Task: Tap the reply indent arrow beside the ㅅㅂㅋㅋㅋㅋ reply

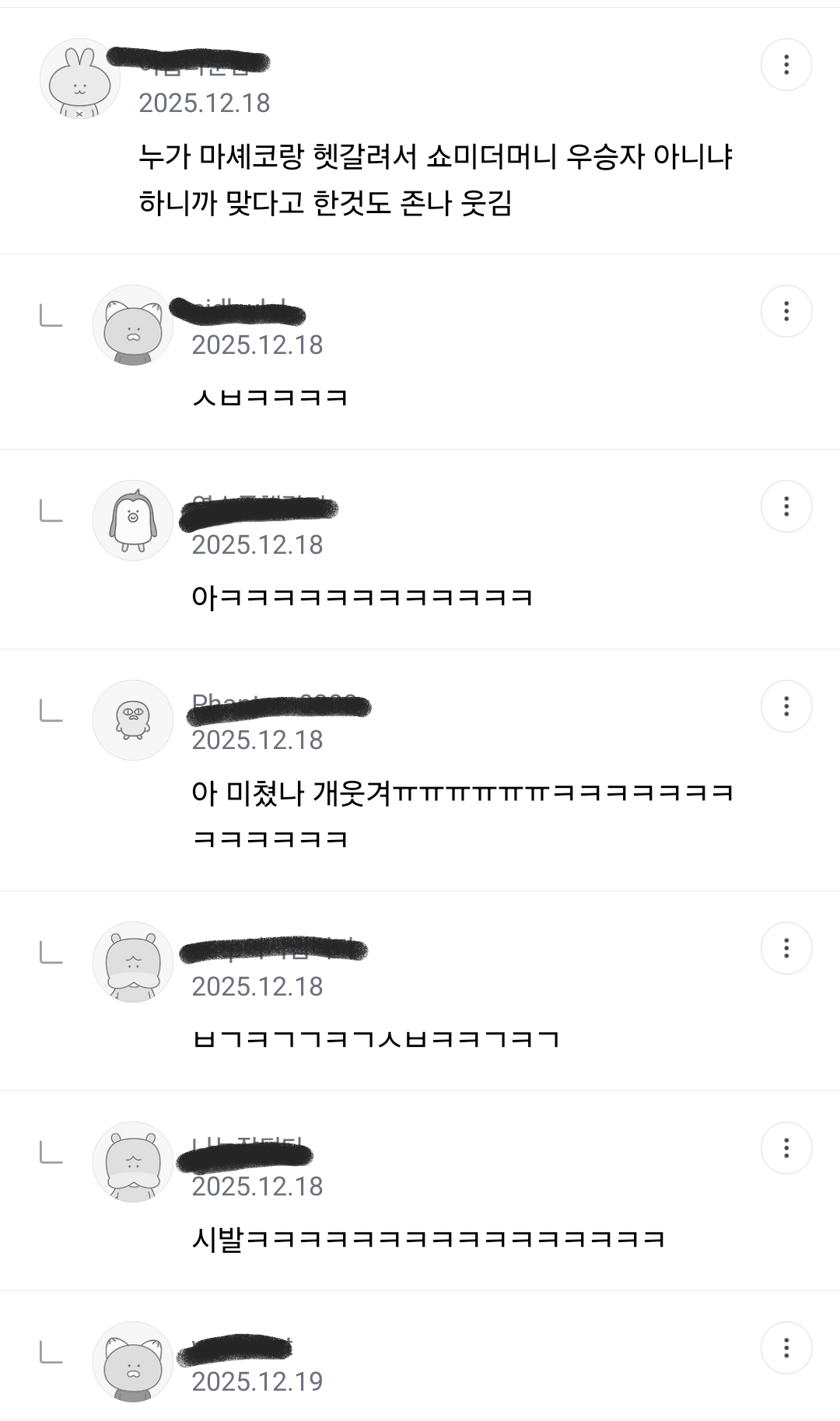Action: (x=51, y=317)
